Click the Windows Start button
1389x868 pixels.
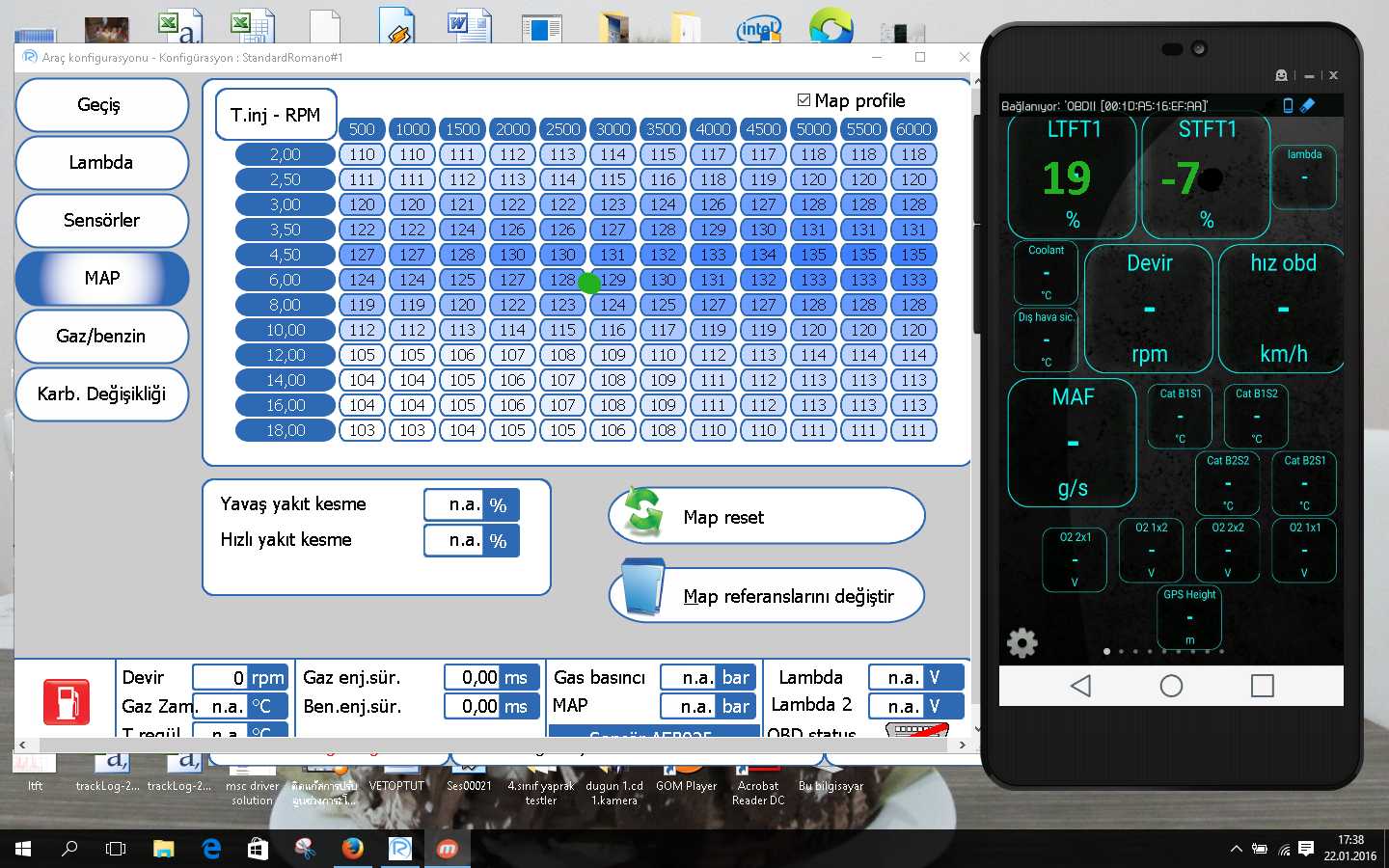coord(23,849)
